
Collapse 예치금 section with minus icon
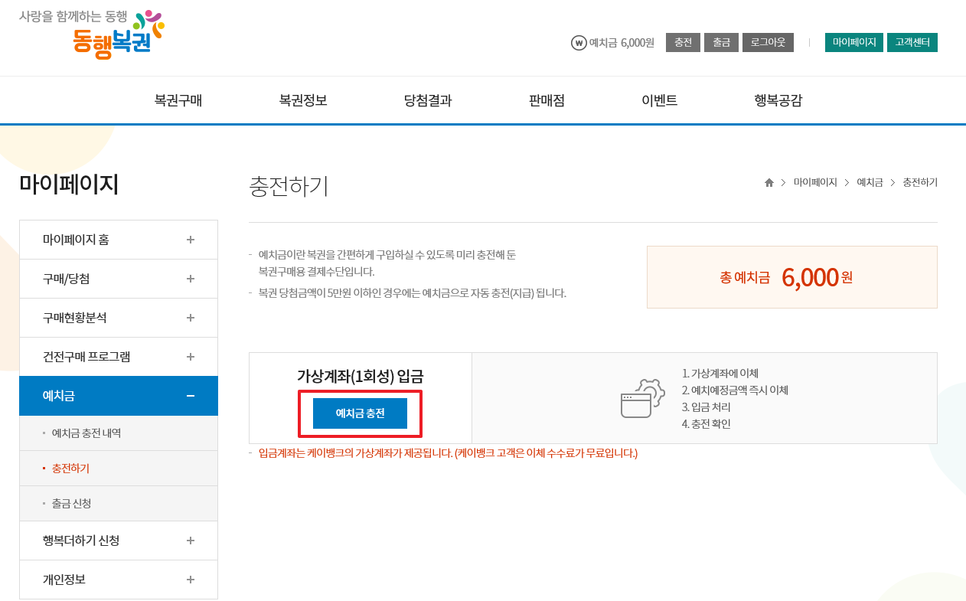190,396
